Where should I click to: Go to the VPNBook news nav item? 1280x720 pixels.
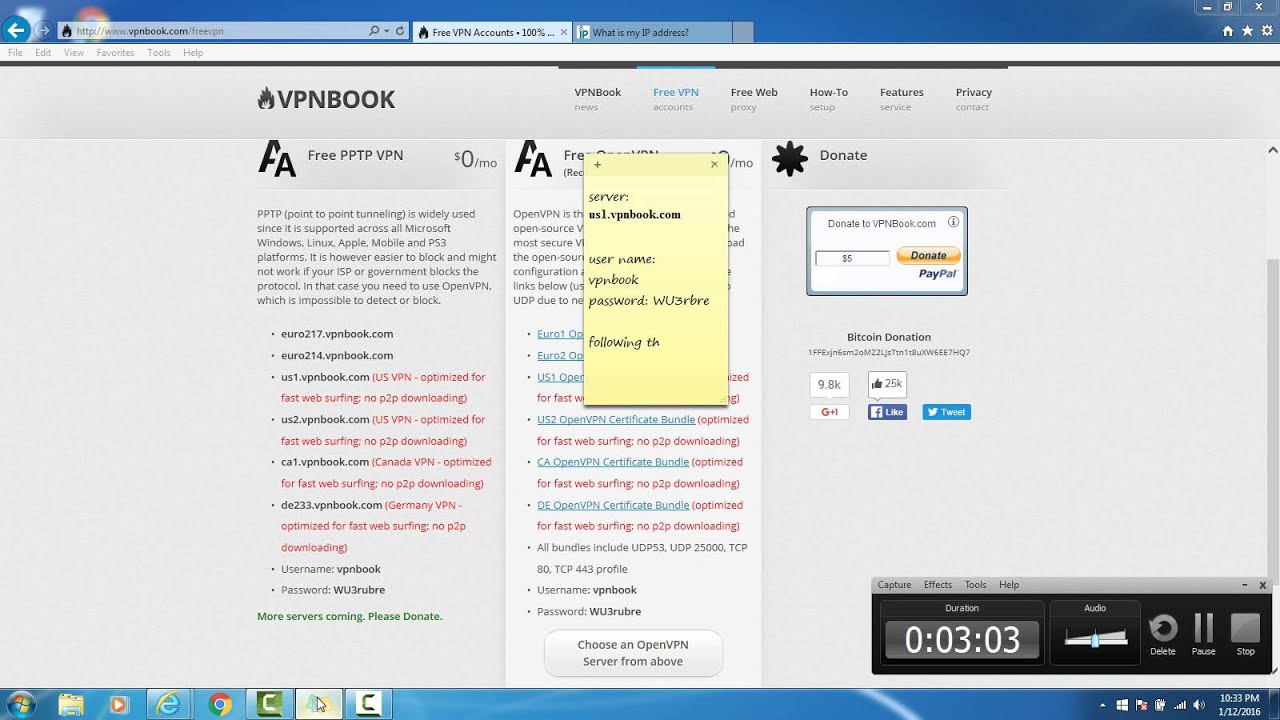[x=597, y=99]
